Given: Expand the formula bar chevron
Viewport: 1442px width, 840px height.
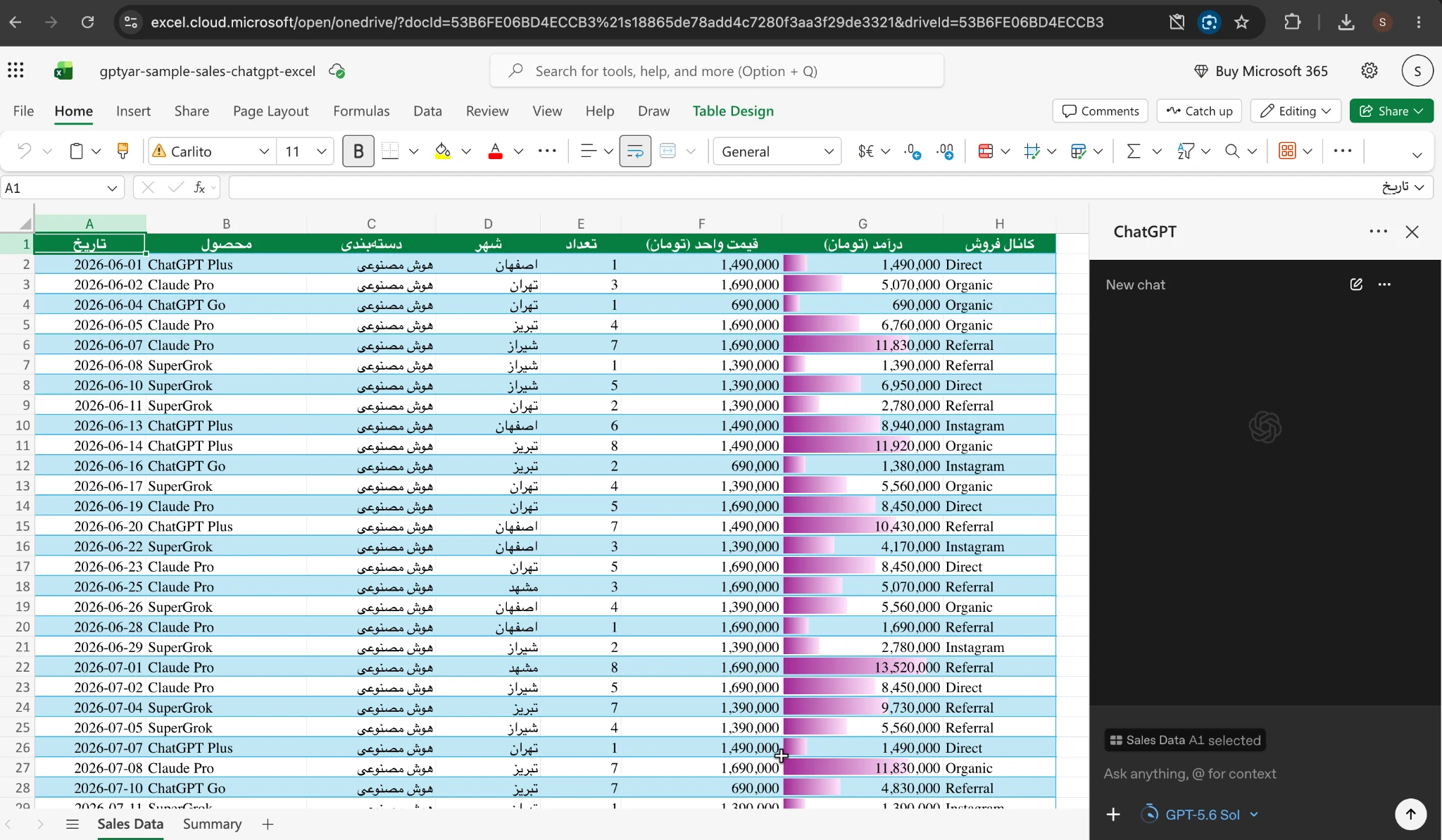Looking at the screenshot, I should point(1419,187).
